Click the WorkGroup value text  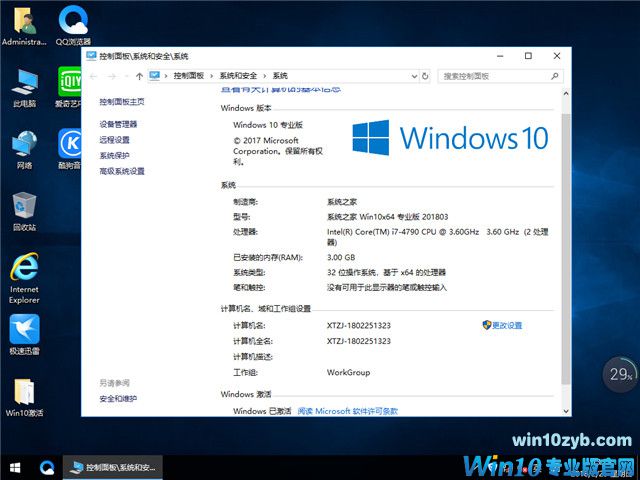coord(348,372)
